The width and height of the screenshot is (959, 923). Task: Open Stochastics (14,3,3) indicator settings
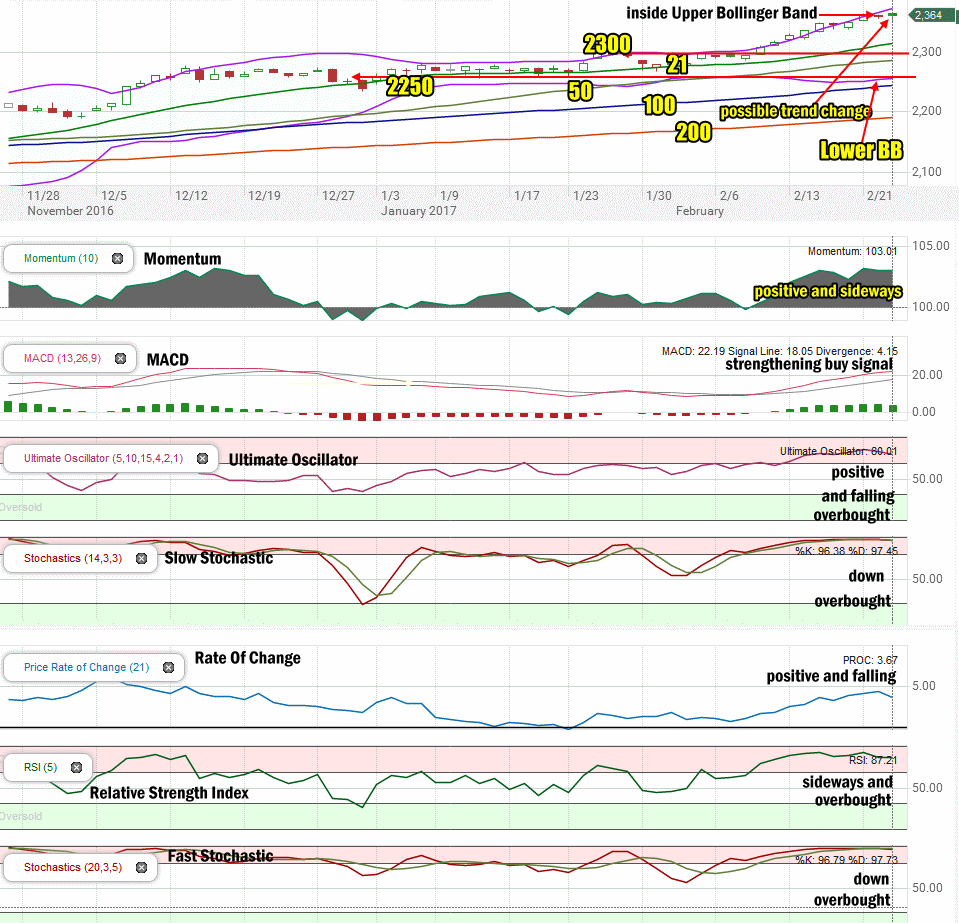73,558
